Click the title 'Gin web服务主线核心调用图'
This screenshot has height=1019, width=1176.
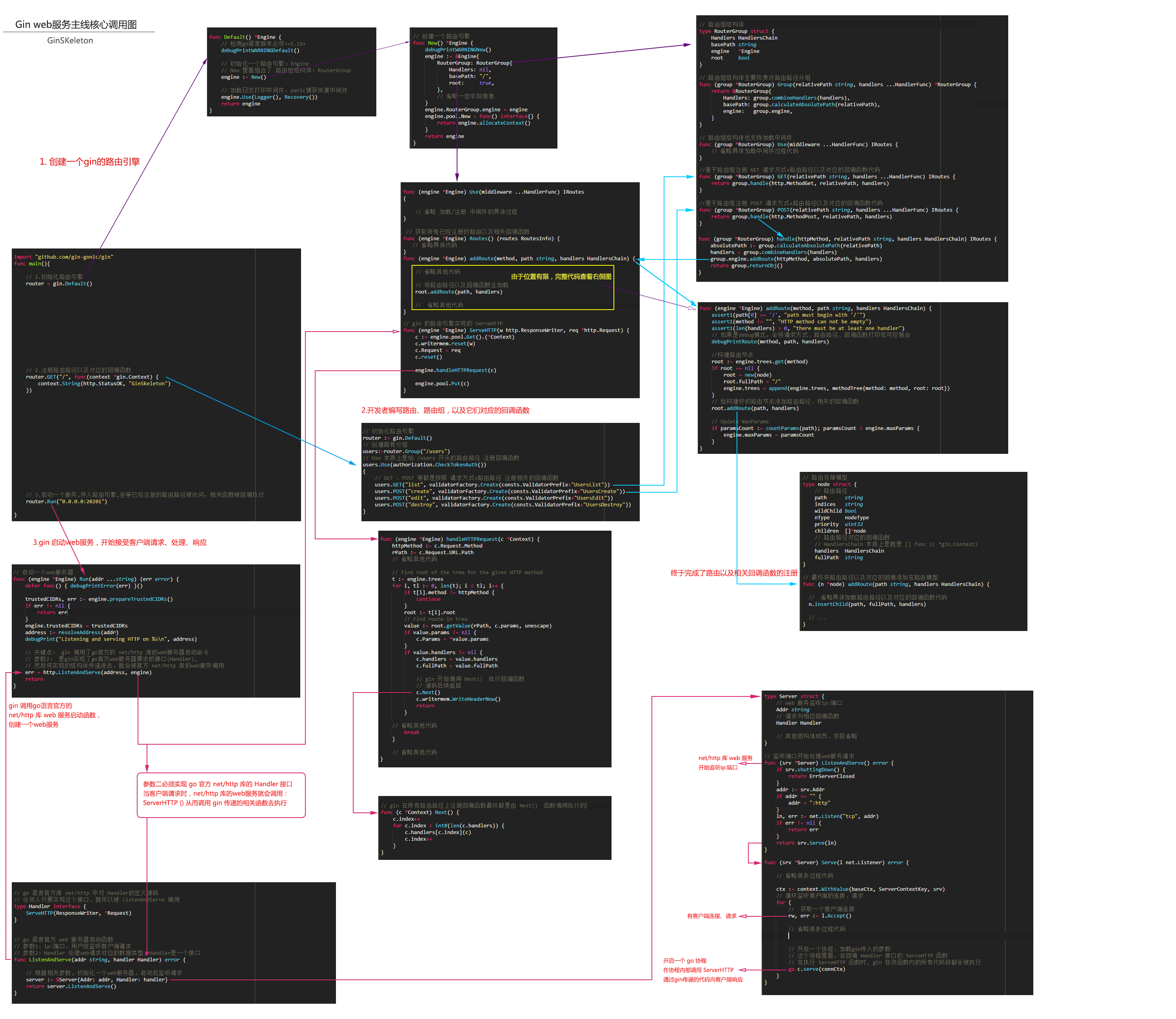pyautogui.click(x=76, y=24)
